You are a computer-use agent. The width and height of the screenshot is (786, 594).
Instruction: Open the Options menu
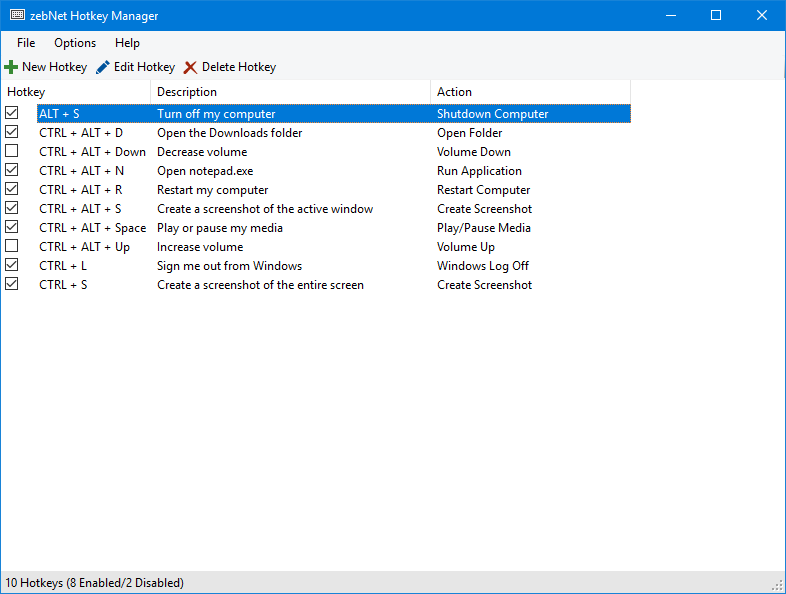coord(75,43)
